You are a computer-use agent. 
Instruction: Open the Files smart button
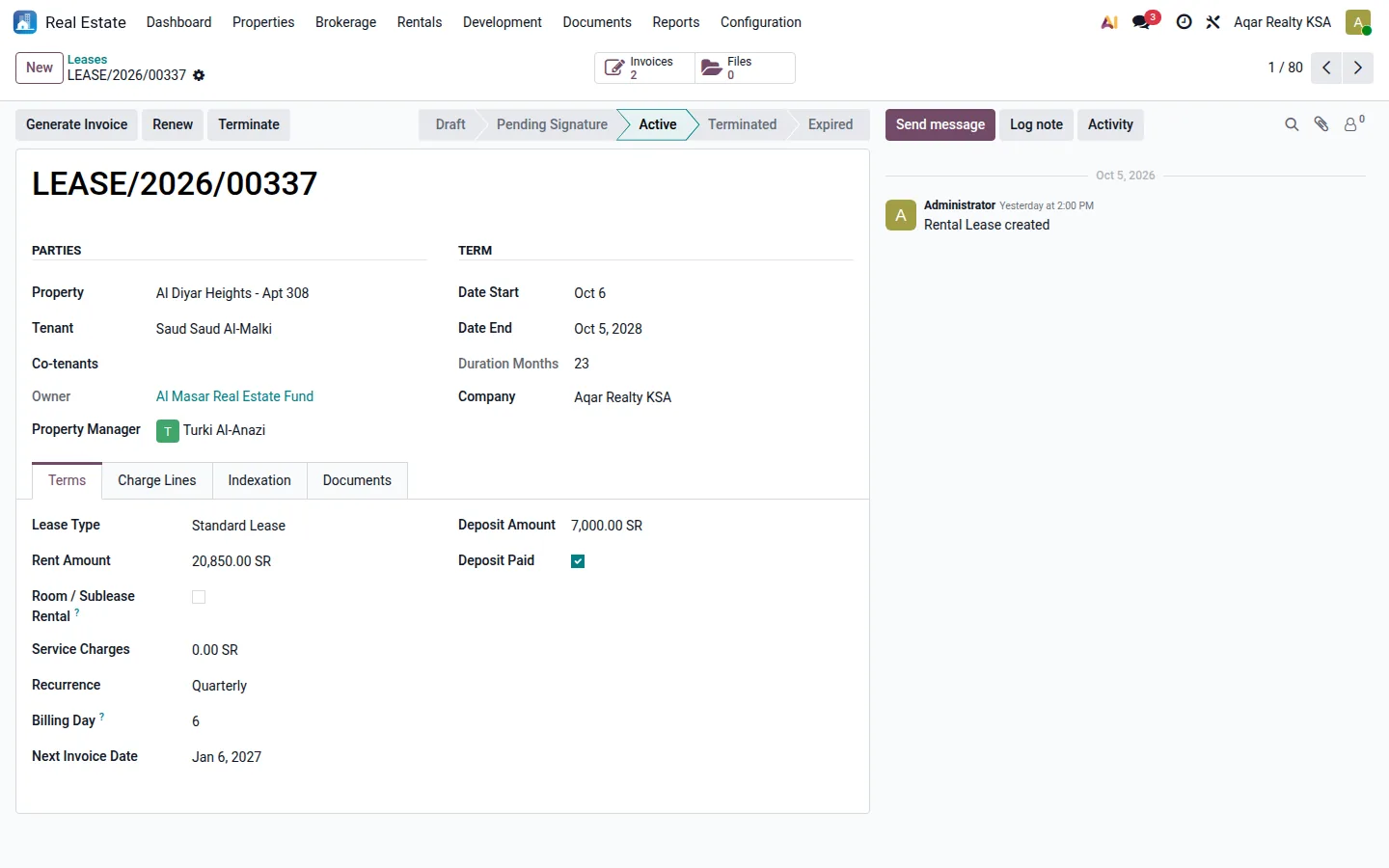[x=745, y=68]
